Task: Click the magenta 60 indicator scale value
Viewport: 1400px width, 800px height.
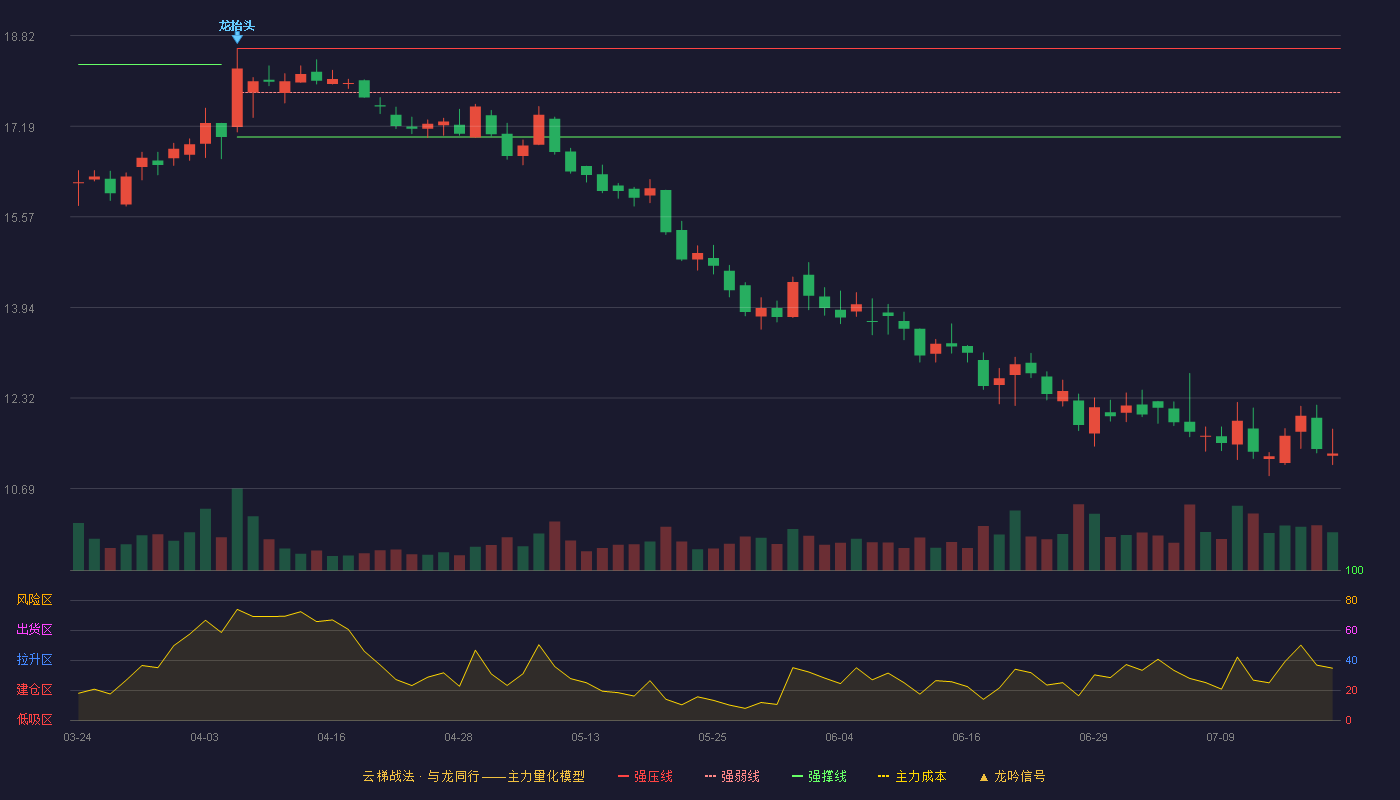Action: 1351,630
